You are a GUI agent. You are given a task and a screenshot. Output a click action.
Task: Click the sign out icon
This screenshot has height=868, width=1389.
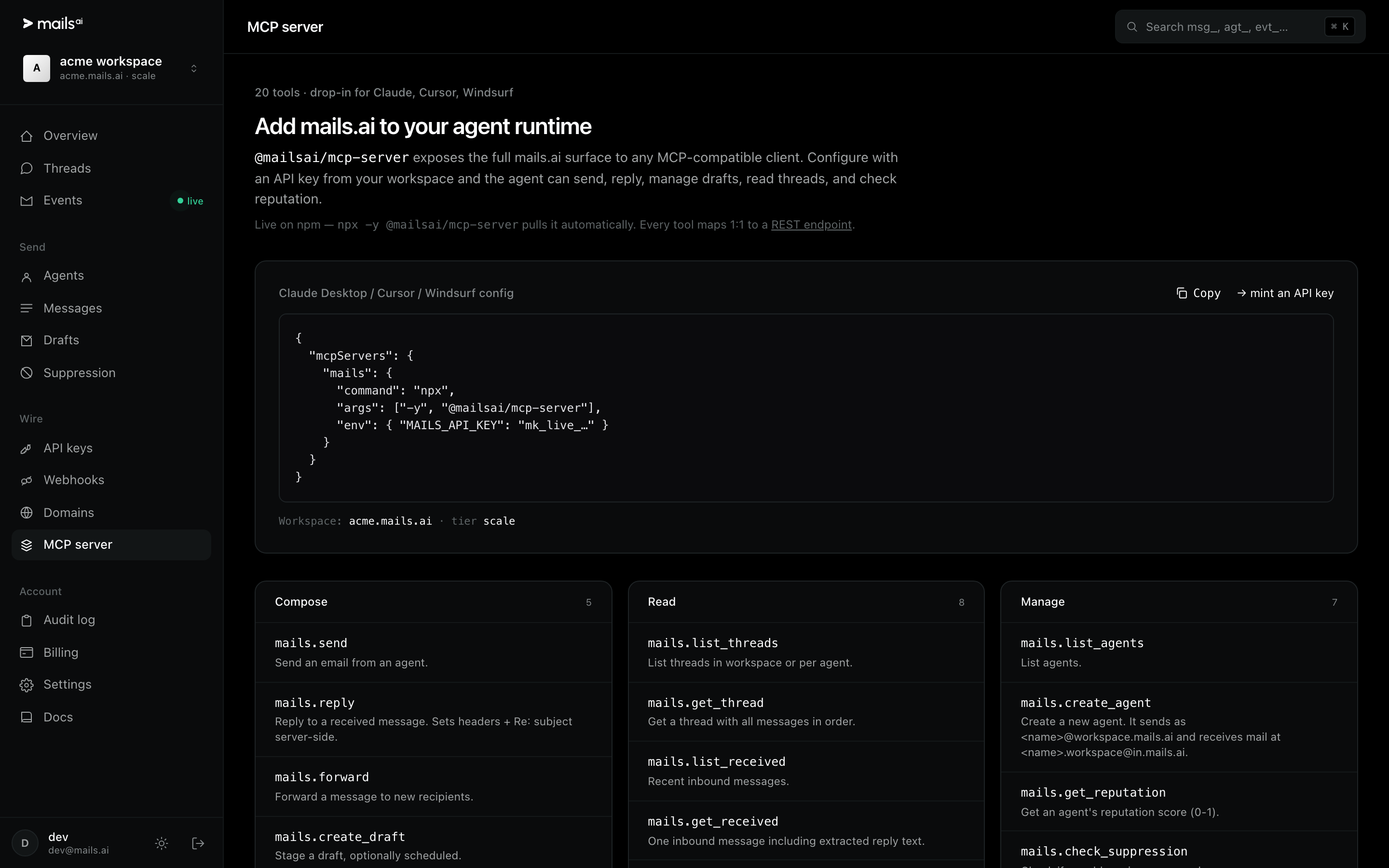(198, 843)
